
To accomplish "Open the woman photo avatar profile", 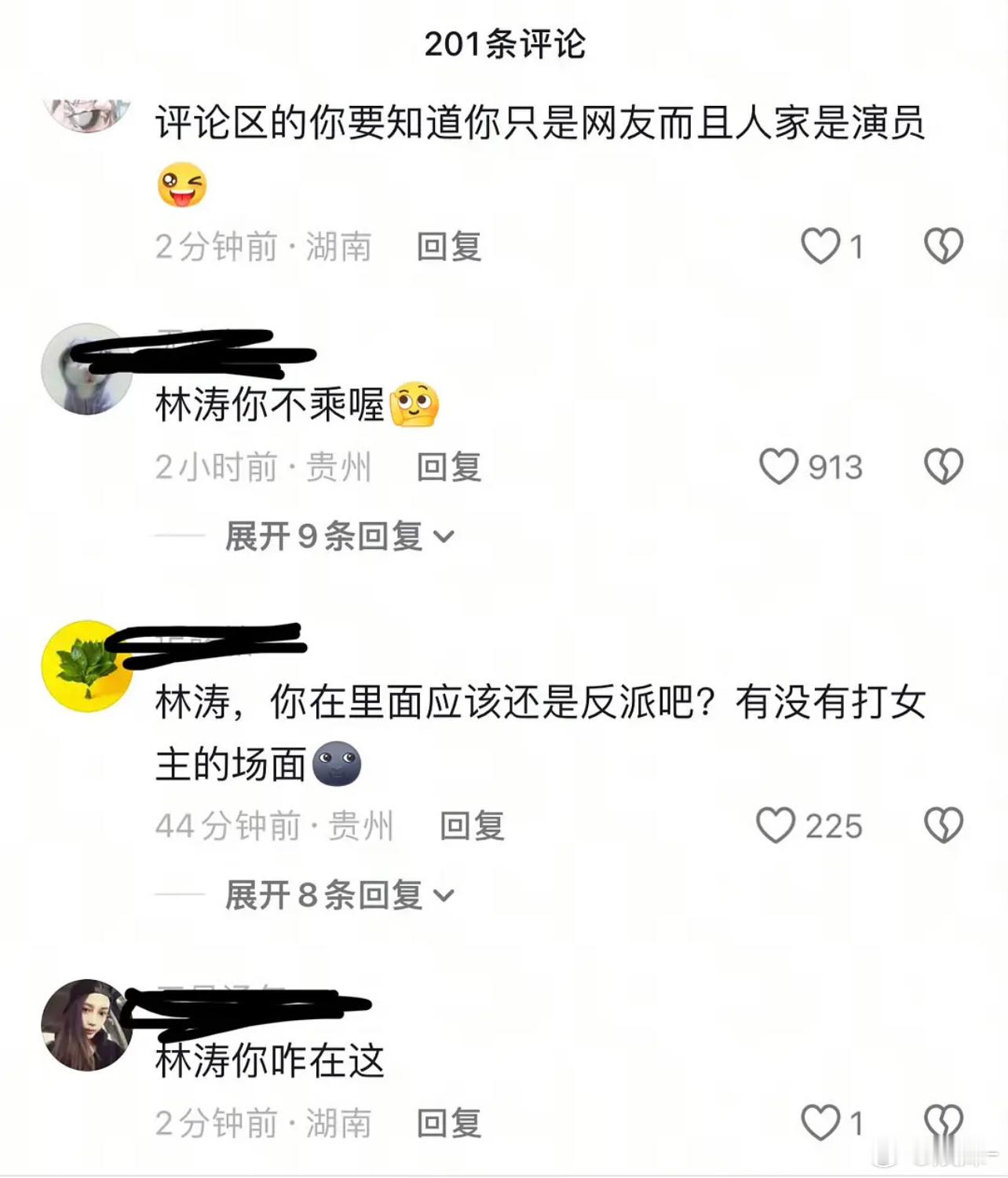I will pyautogui.click(x=87, y=1025).
